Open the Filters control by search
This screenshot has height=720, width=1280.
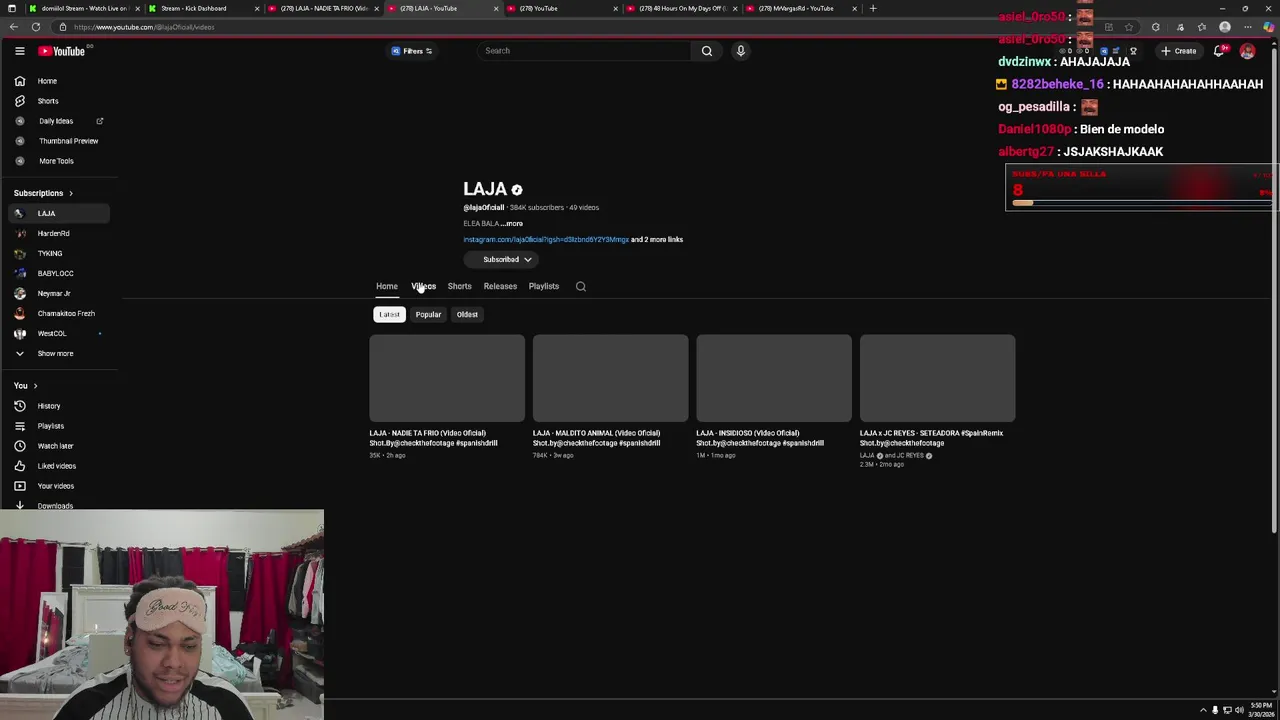pyautogui.click(x=412, y=51)
